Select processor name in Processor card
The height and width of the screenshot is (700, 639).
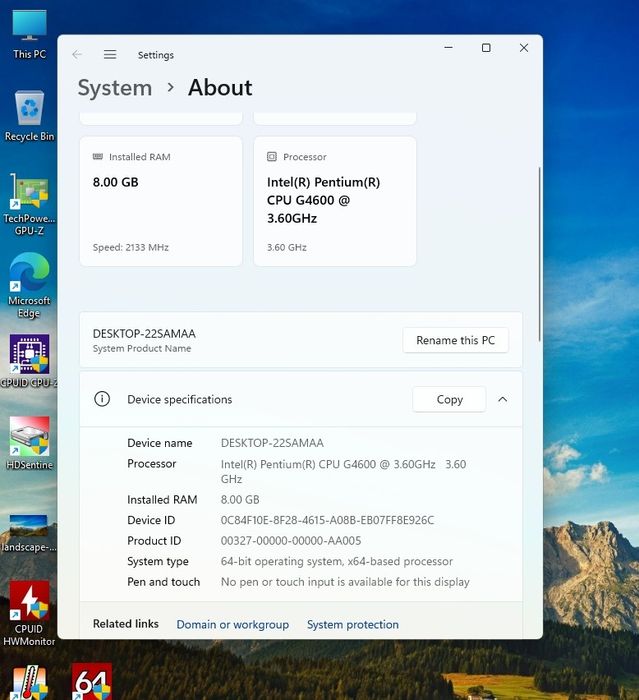tap(323, 200)
